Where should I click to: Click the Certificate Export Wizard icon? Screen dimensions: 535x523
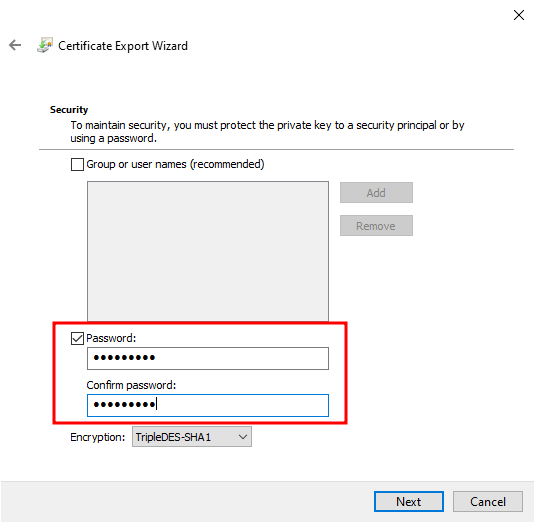pos(45,45)
